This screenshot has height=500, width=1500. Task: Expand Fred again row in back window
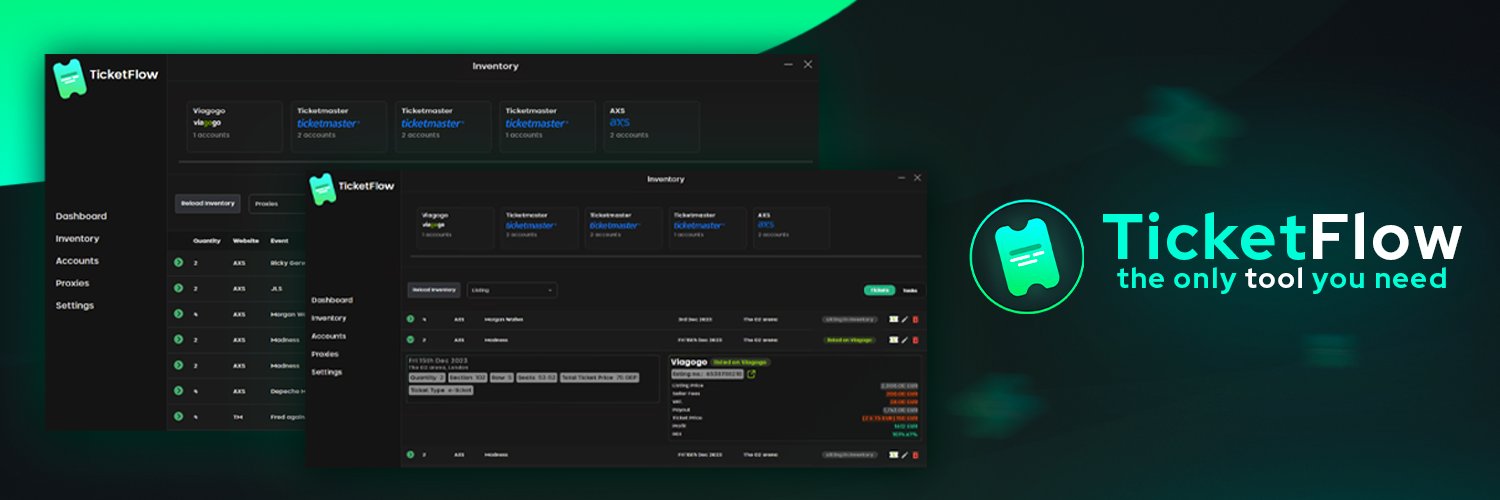[178, 415]
